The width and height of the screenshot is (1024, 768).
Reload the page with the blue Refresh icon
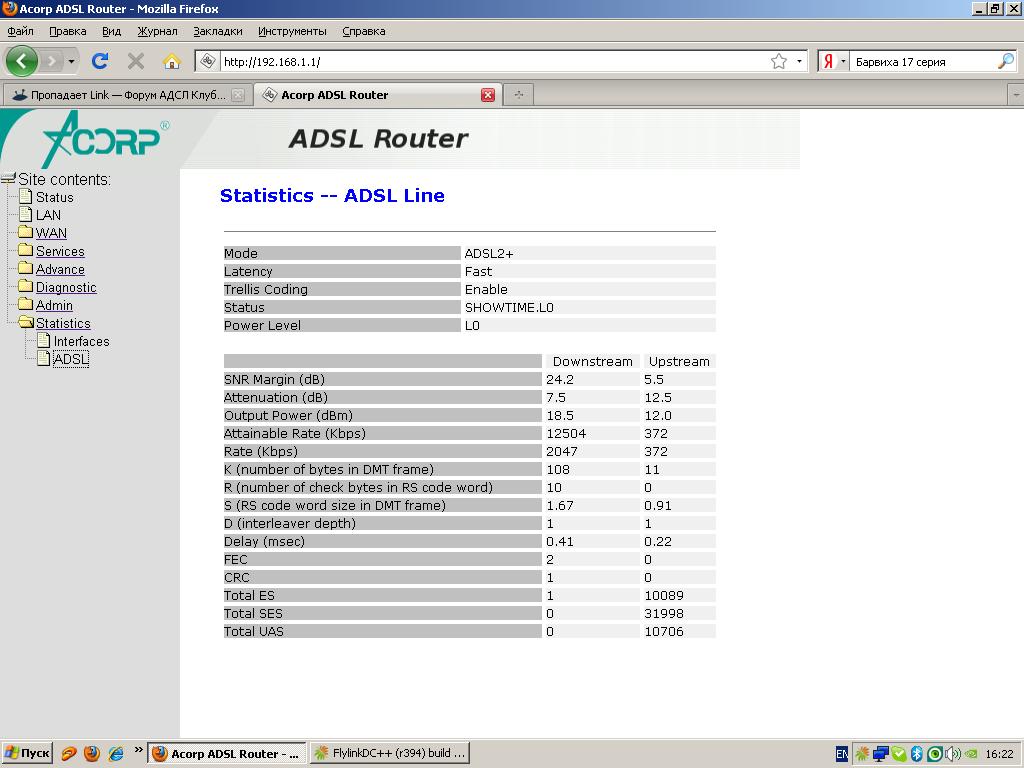pyautogui.click(x=100, y=61)
